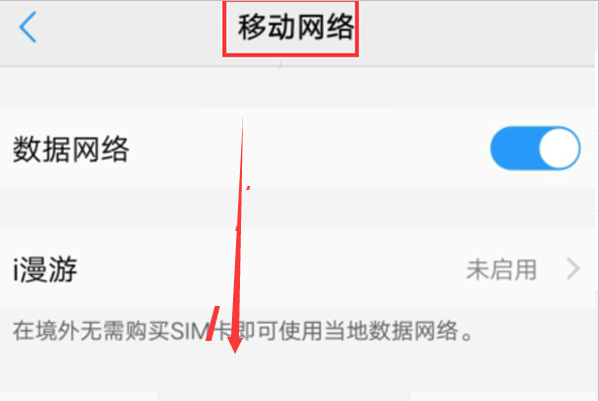Expand the i漫游 settings row
The height and width of the screenshot is (401, 599).
point(298,269)
